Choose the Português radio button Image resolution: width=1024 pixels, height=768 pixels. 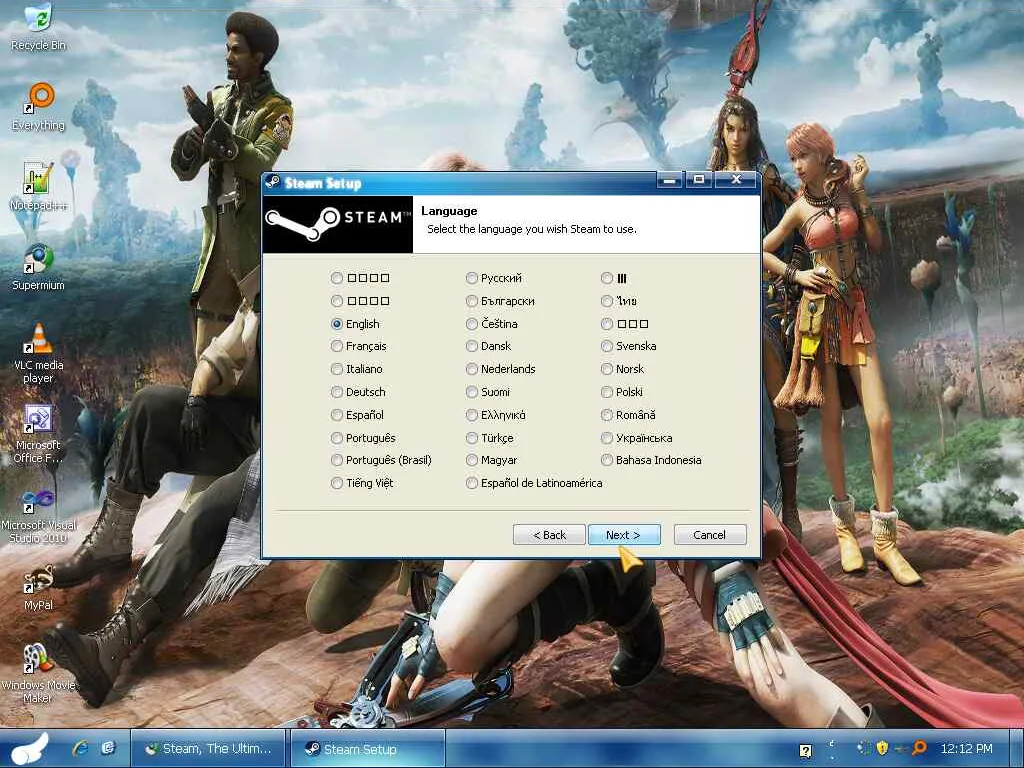coord(364,438)
